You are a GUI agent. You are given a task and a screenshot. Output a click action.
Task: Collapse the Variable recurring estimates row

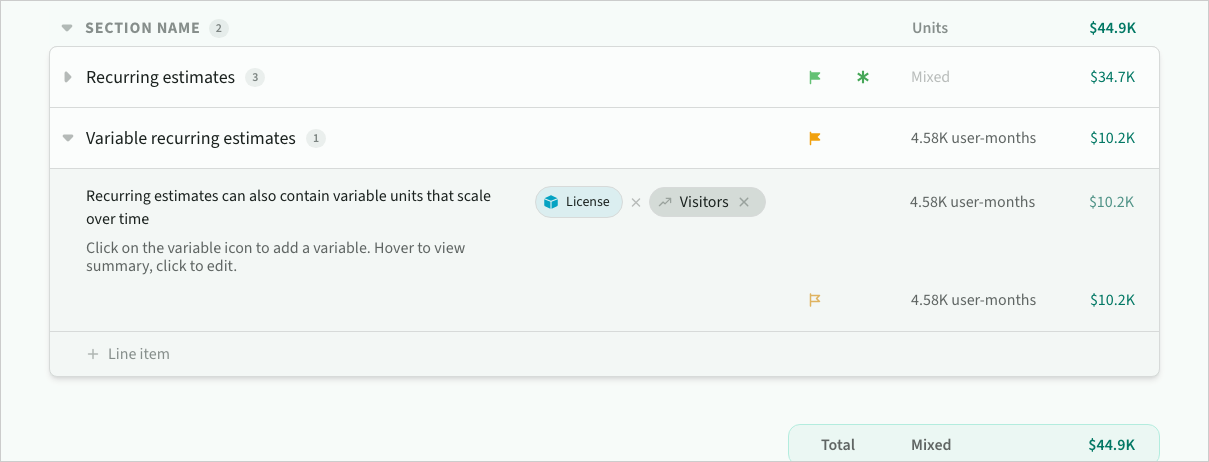coord(68,138)
